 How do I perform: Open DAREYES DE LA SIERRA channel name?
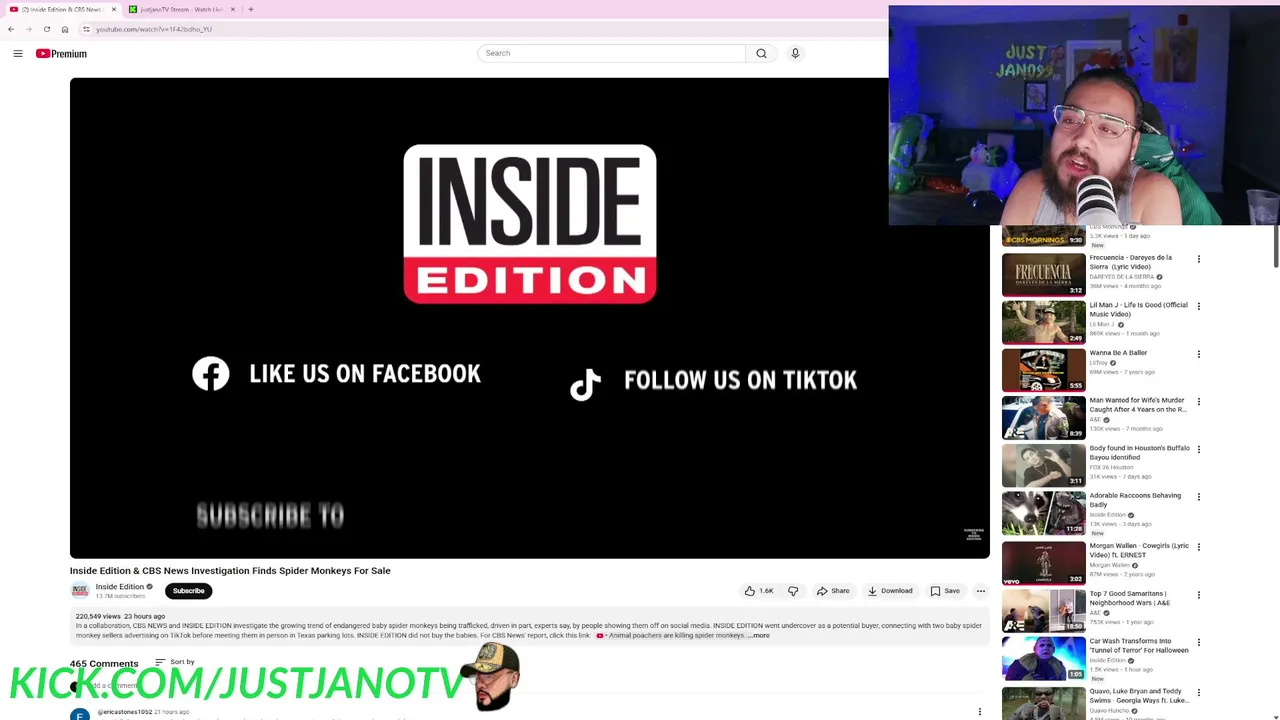click(1122, 277)
